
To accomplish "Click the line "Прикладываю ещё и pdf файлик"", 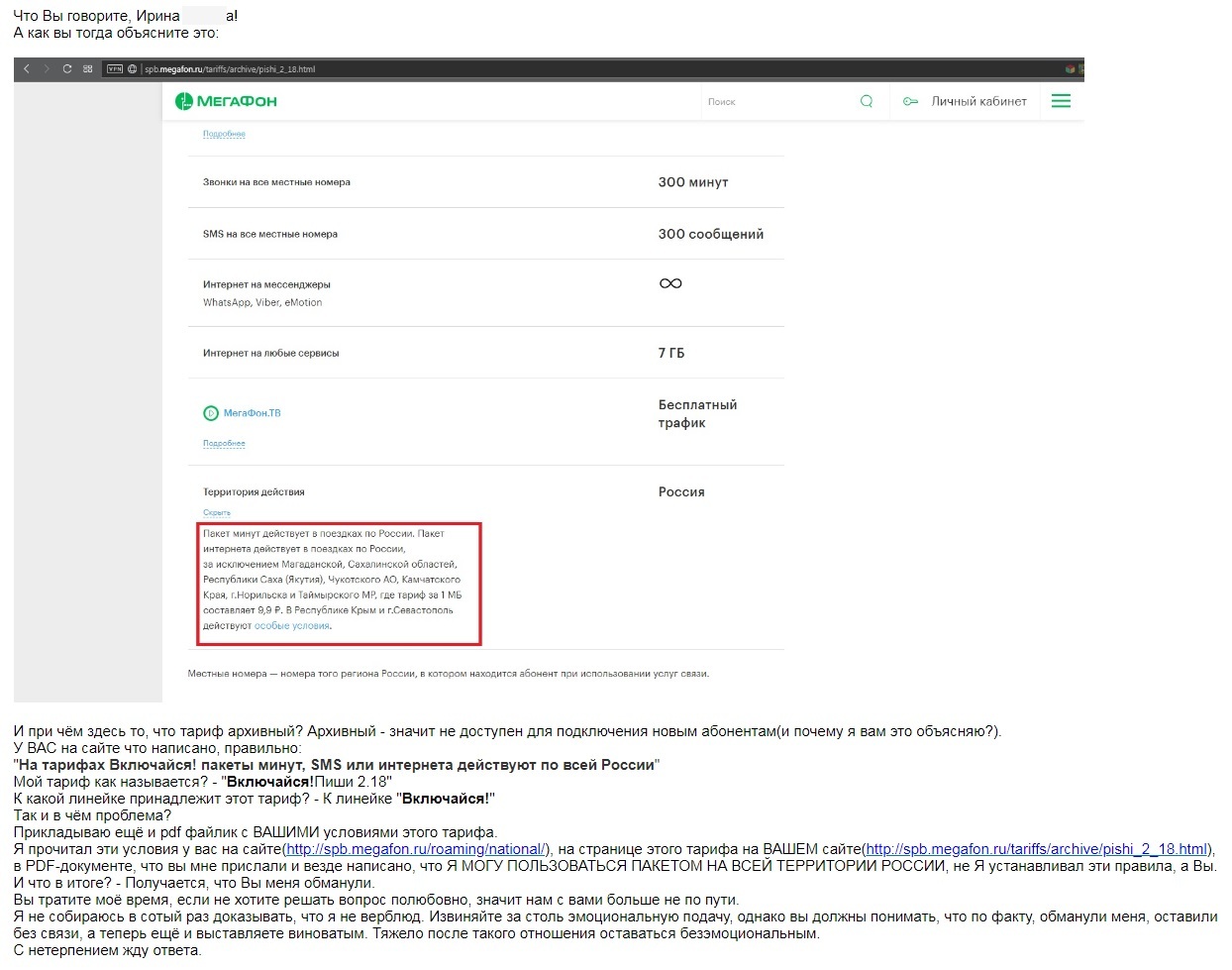I will pyautogui.click(x=256, y=832).
